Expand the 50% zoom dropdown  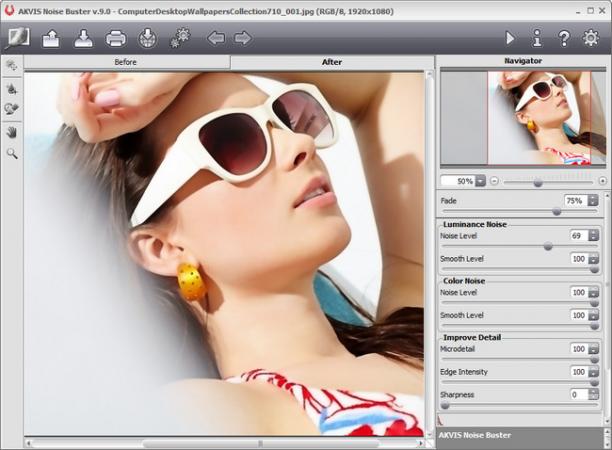tap(480, 181)
